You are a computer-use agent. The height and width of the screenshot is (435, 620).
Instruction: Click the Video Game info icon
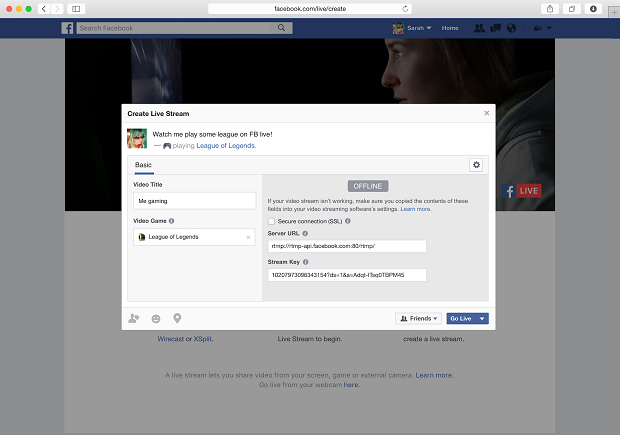[172, 221]
